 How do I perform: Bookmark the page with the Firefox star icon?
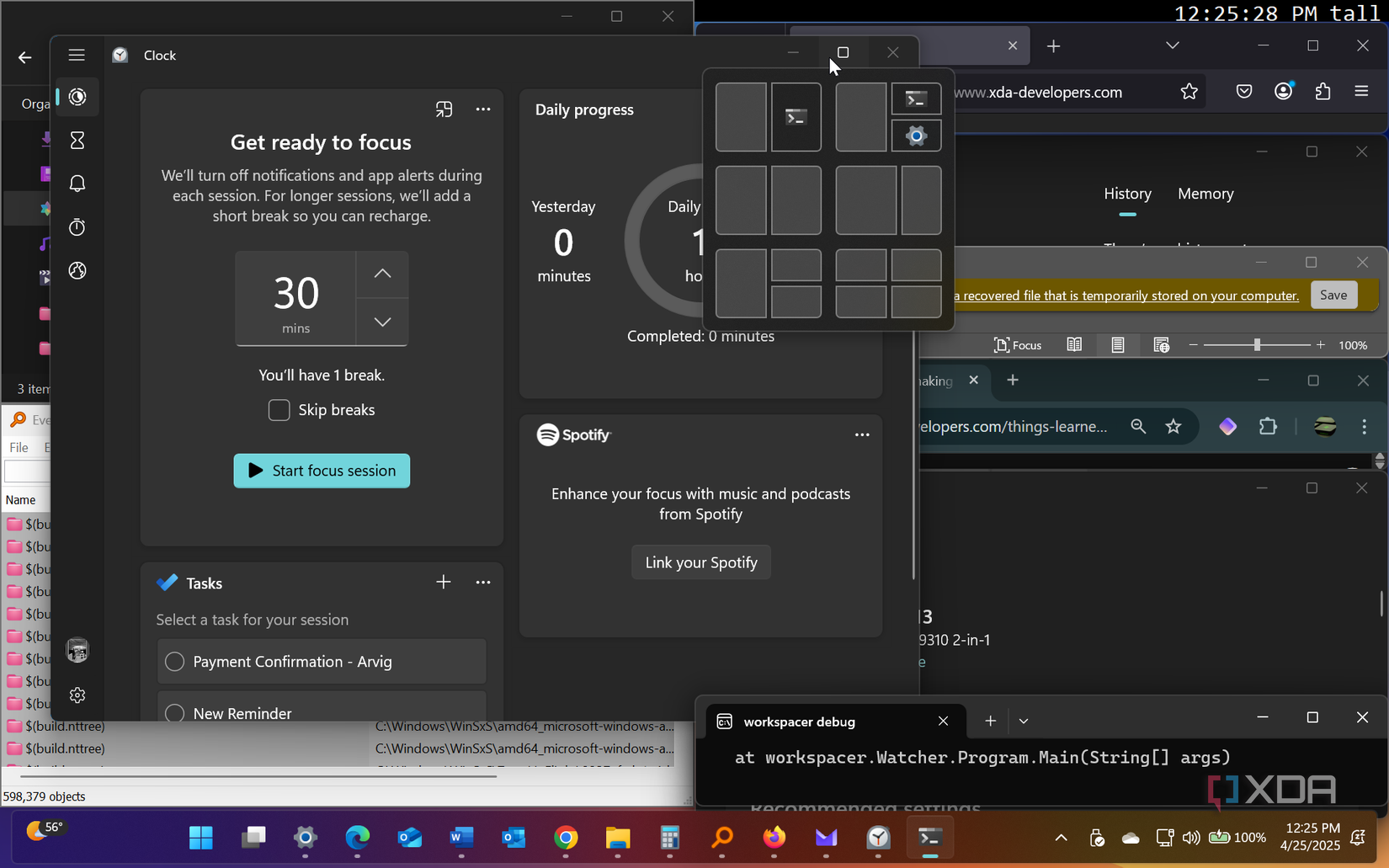pyautogui.click(x=1189, y=92)
